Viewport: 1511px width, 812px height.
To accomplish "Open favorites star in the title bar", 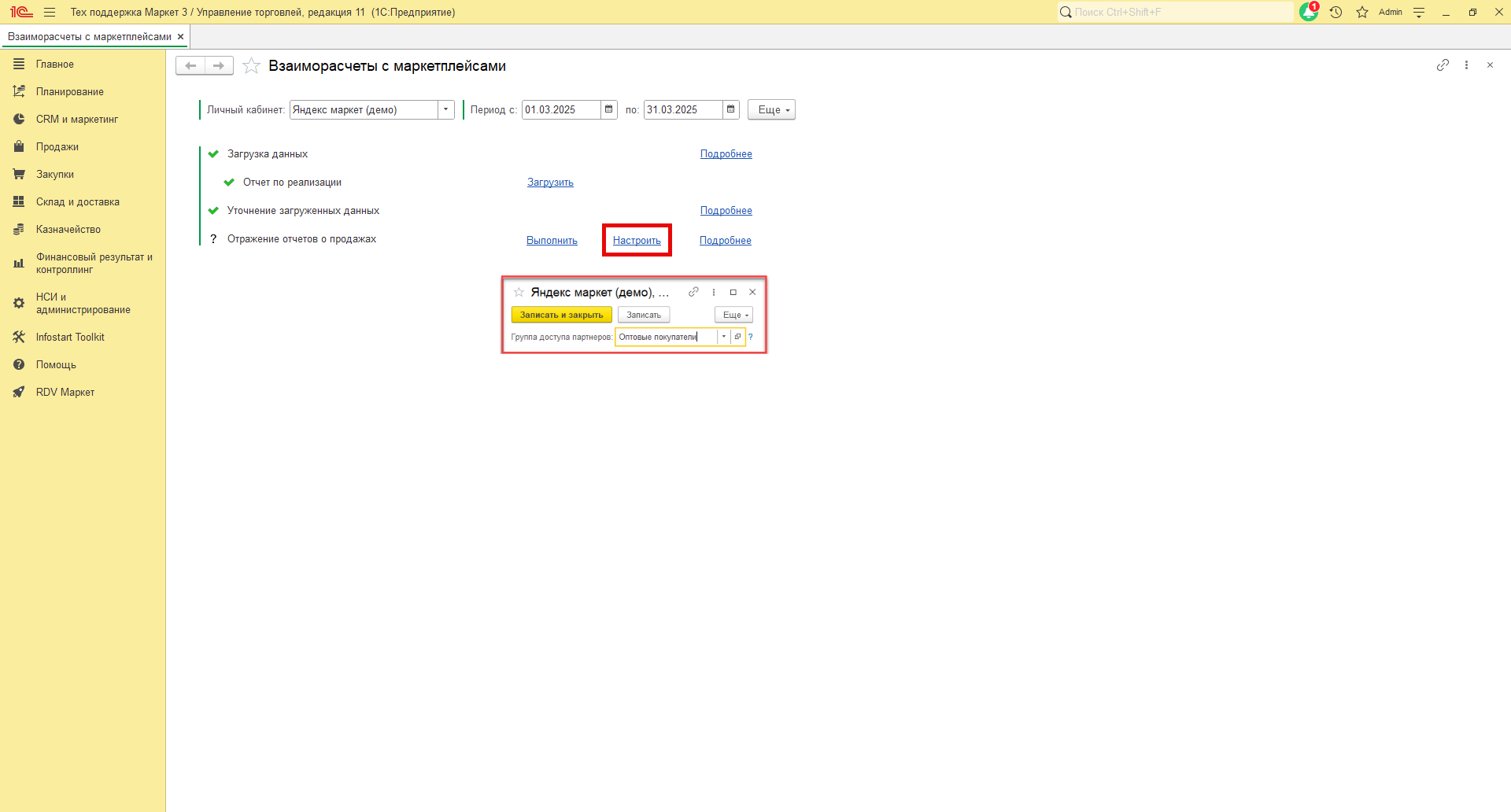I will [x=1362, y=12].
